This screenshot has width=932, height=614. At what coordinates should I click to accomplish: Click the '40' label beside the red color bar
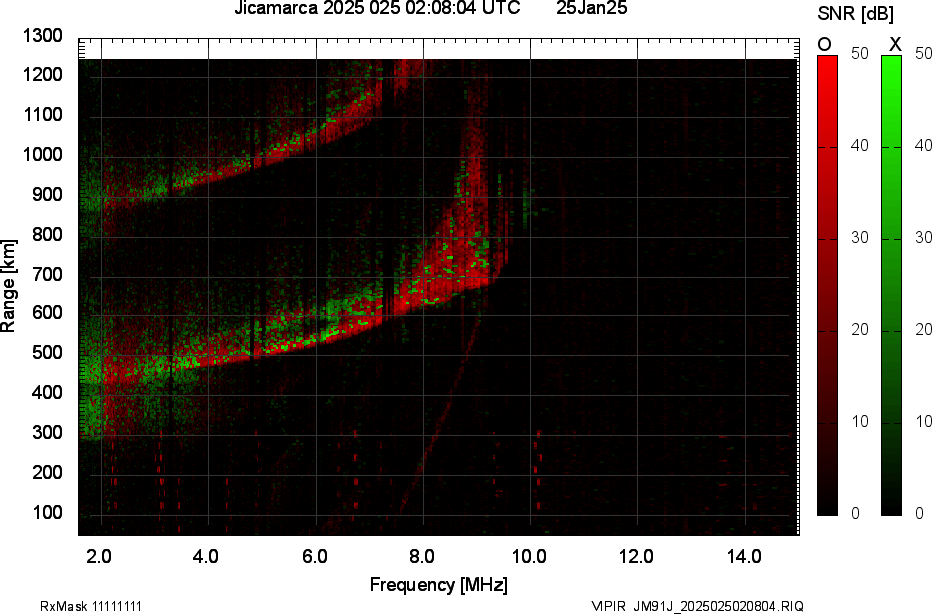pyautogui.click(x=859, y=145)
